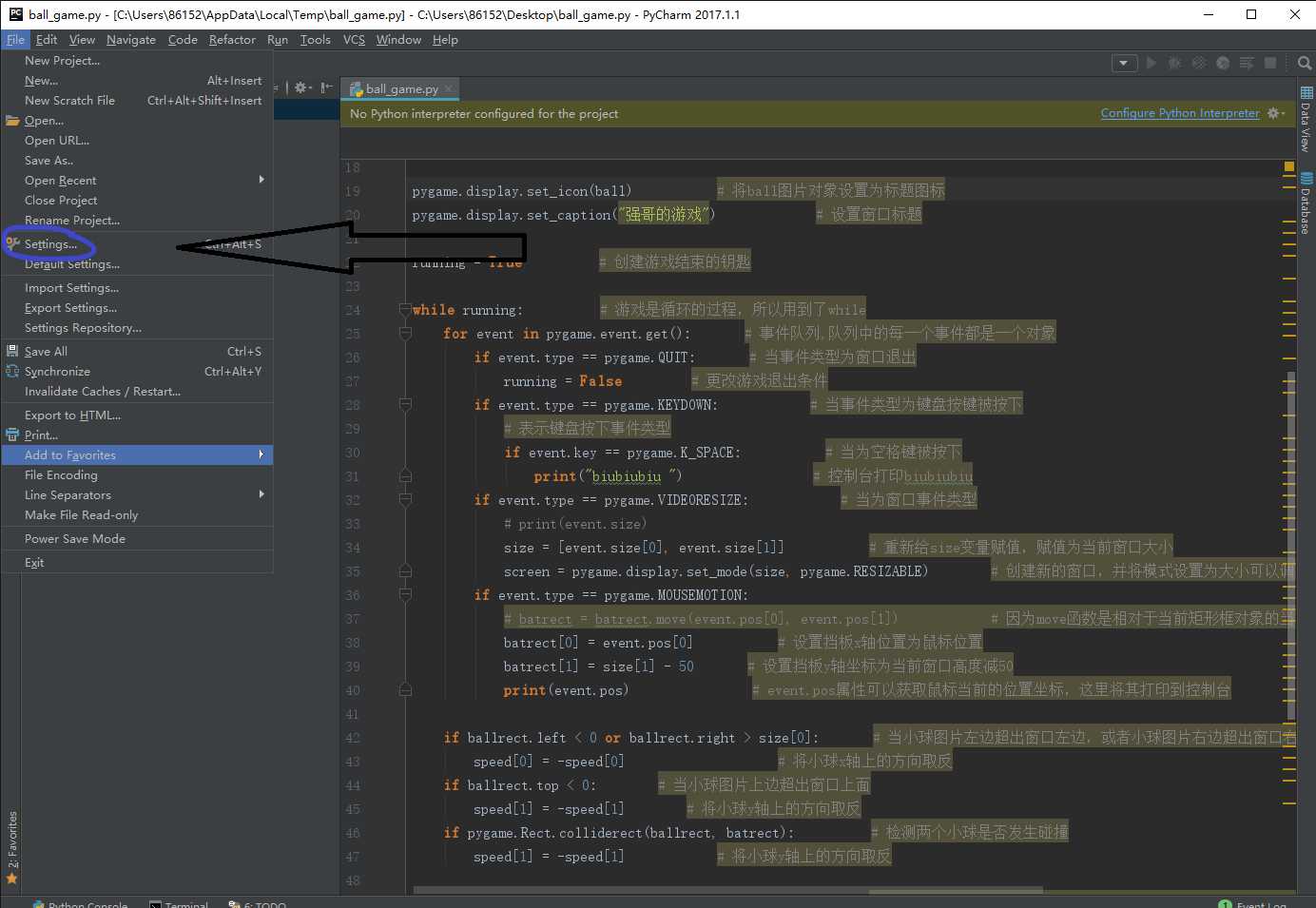Viewport: 1316px width, 908px height.
Task: Expand the Line Separators submenu
Action: (137, 495)
